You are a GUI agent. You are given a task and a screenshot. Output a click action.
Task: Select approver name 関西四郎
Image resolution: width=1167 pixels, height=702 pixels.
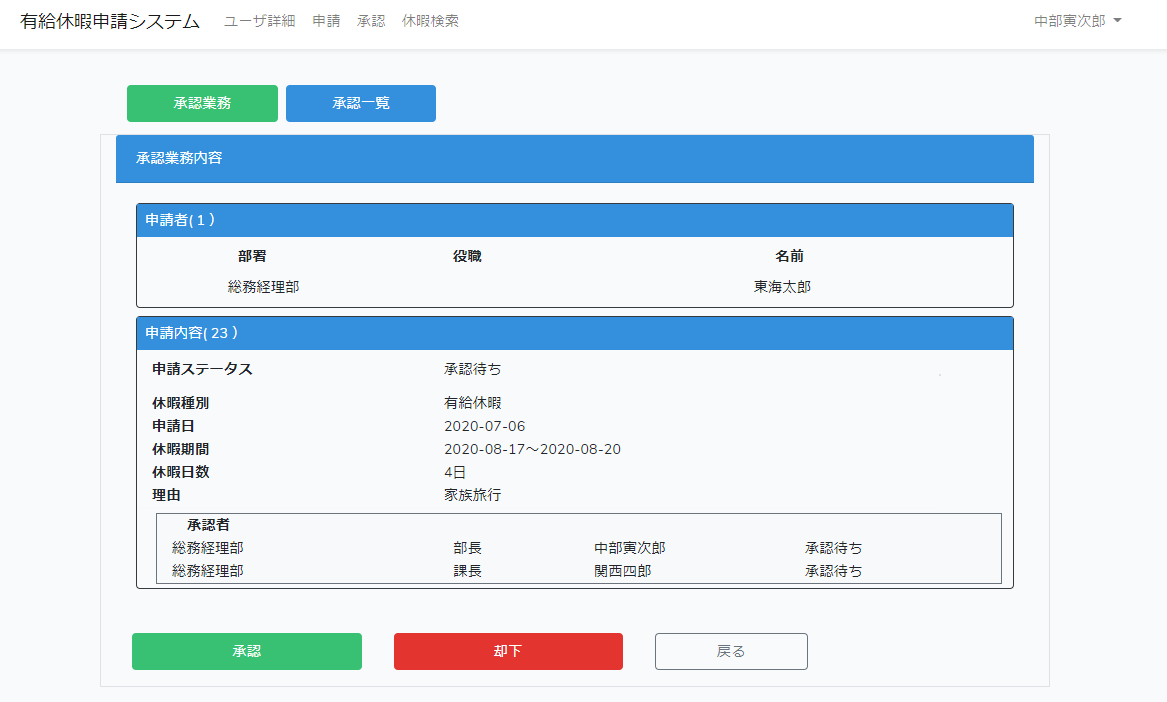coord(623,572)
